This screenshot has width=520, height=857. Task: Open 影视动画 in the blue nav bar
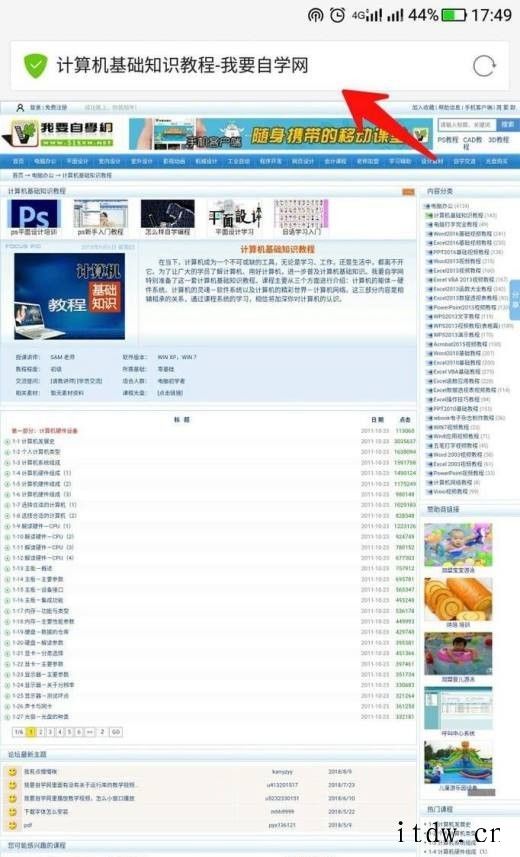174,161
